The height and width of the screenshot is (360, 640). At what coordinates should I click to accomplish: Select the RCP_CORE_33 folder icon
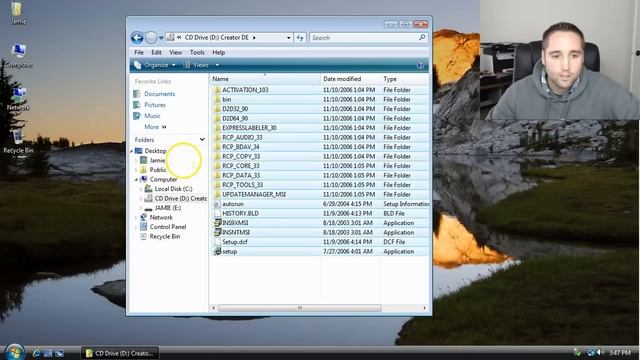click(217, 166)
